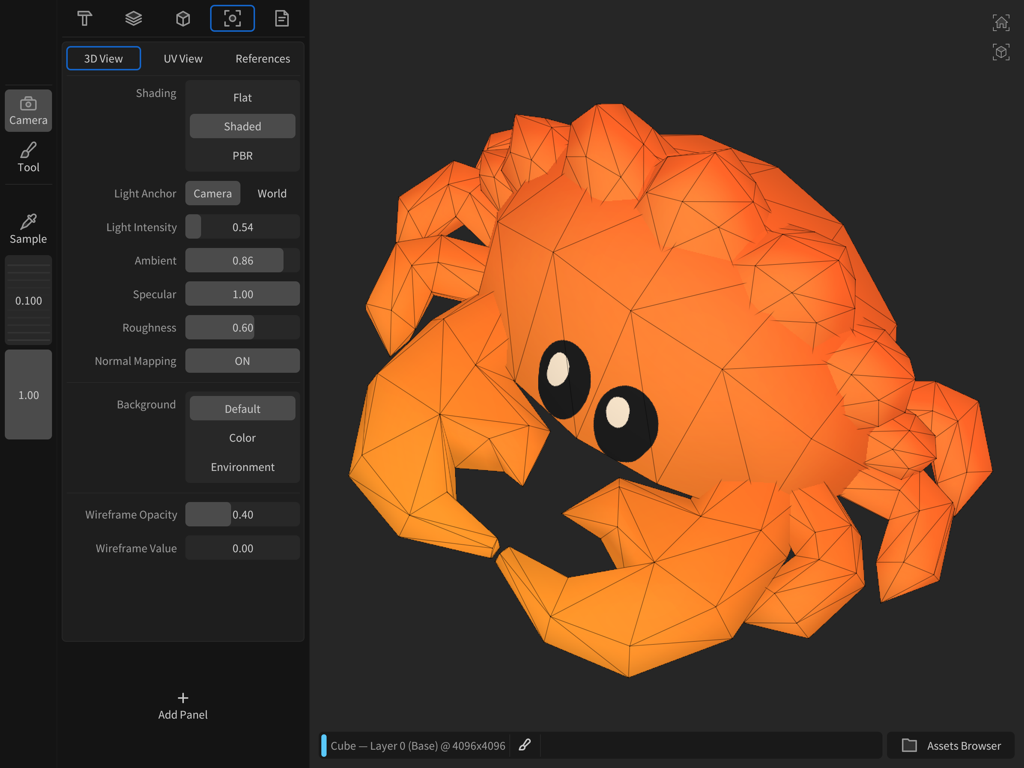Select the eyedropper icon in the bottom bar
Viewport: 1024px width, 768px height.
(x=524, y=745)
